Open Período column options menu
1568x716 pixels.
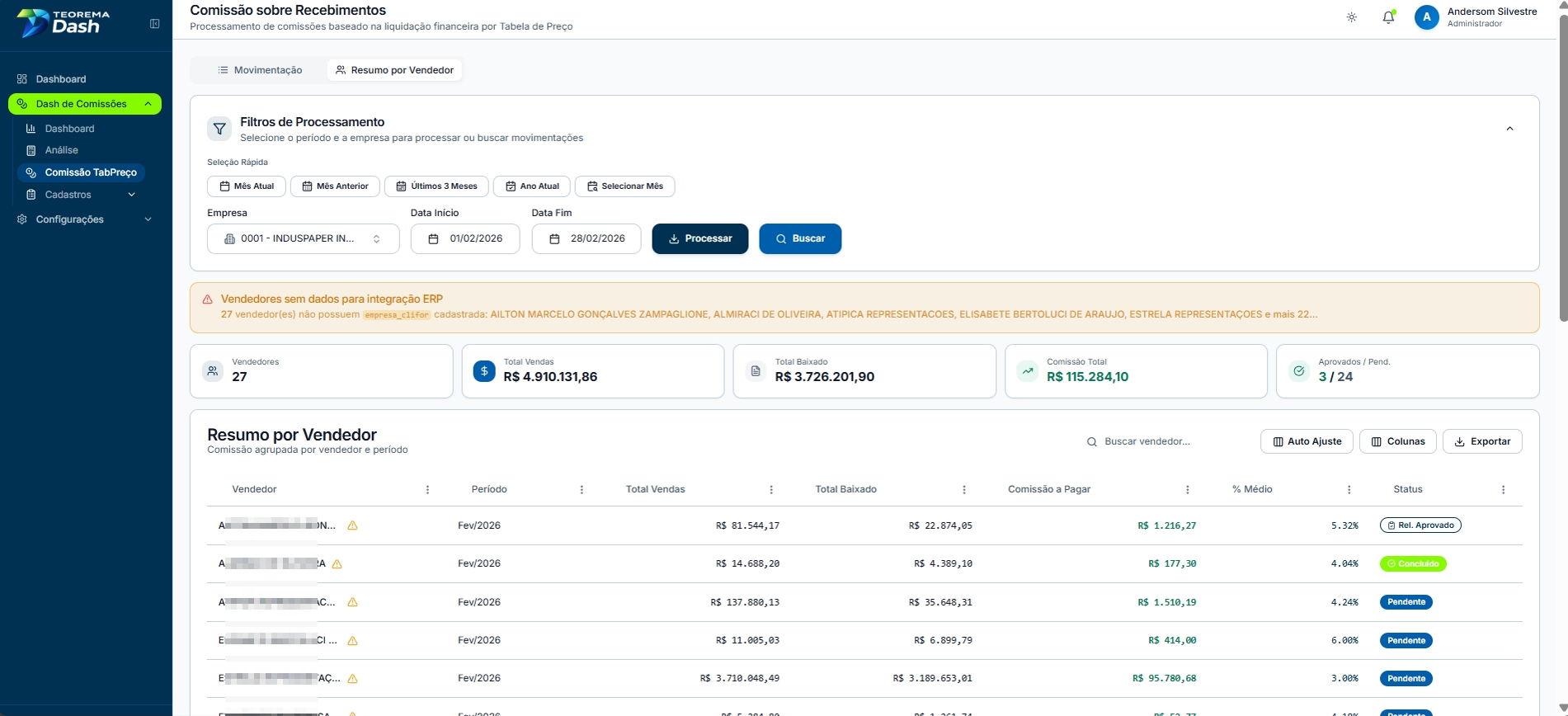tap(582, 490)
